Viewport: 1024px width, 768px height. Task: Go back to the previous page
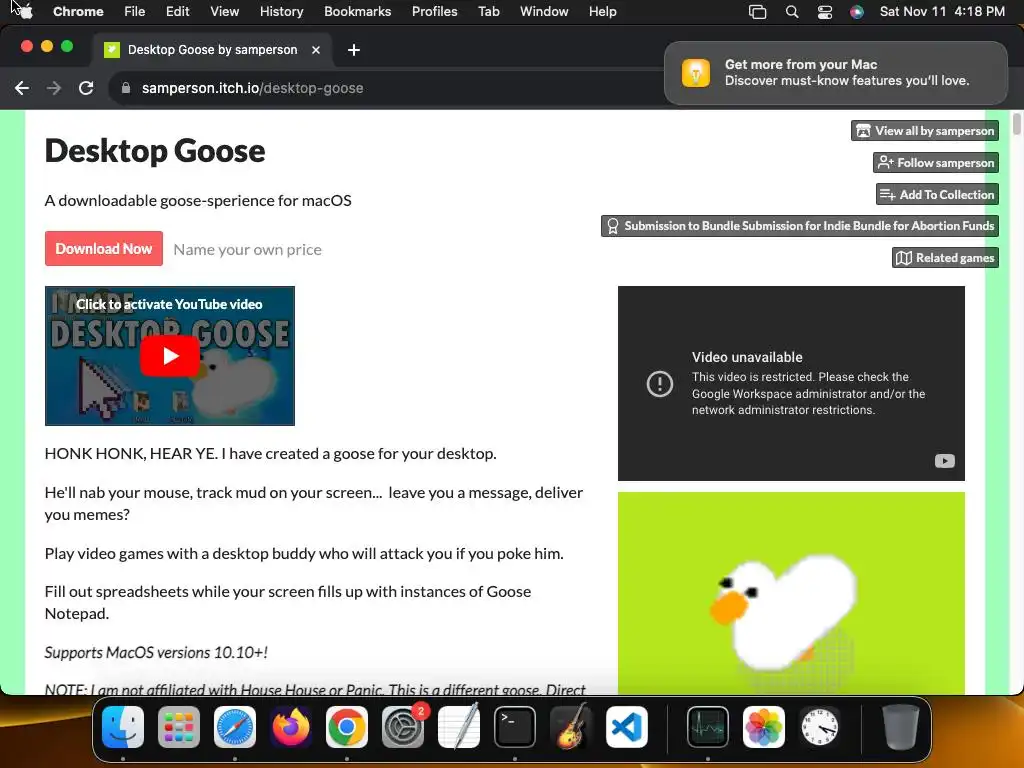click(x=22, y=88)
